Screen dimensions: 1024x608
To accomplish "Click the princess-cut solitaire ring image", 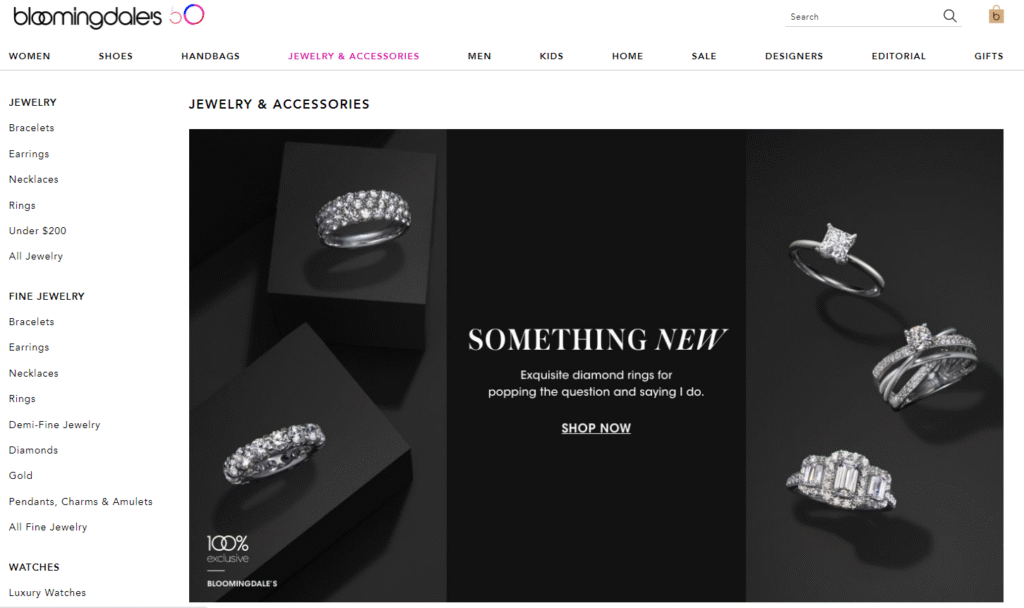I will tap(836, 260).
